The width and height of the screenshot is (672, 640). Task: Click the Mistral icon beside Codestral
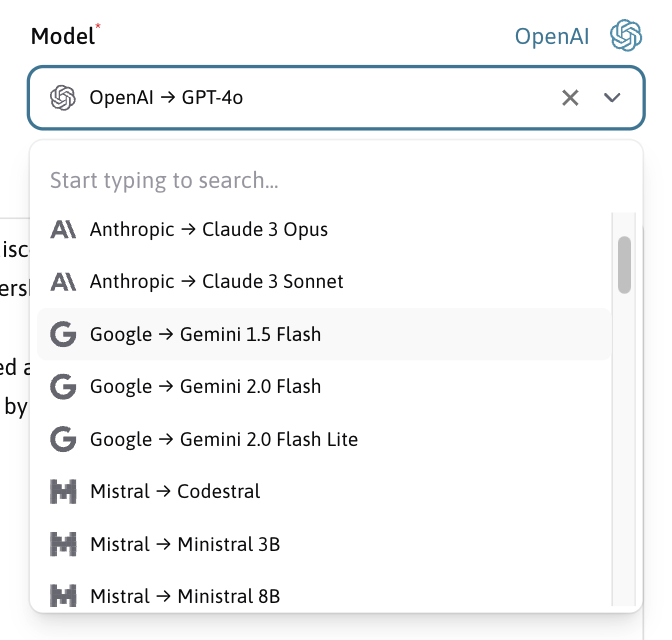click(x=63, y=492)
